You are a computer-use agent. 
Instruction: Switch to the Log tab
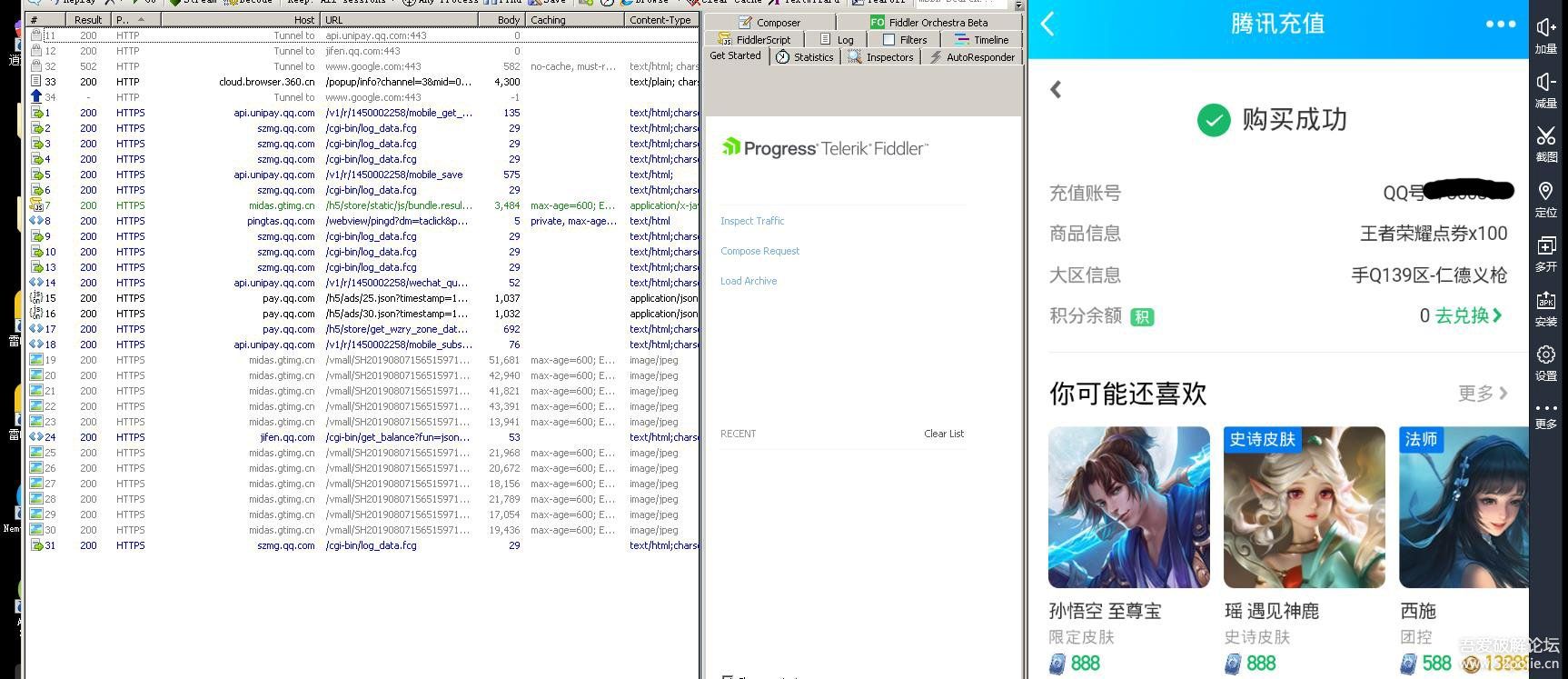point(837,40)
